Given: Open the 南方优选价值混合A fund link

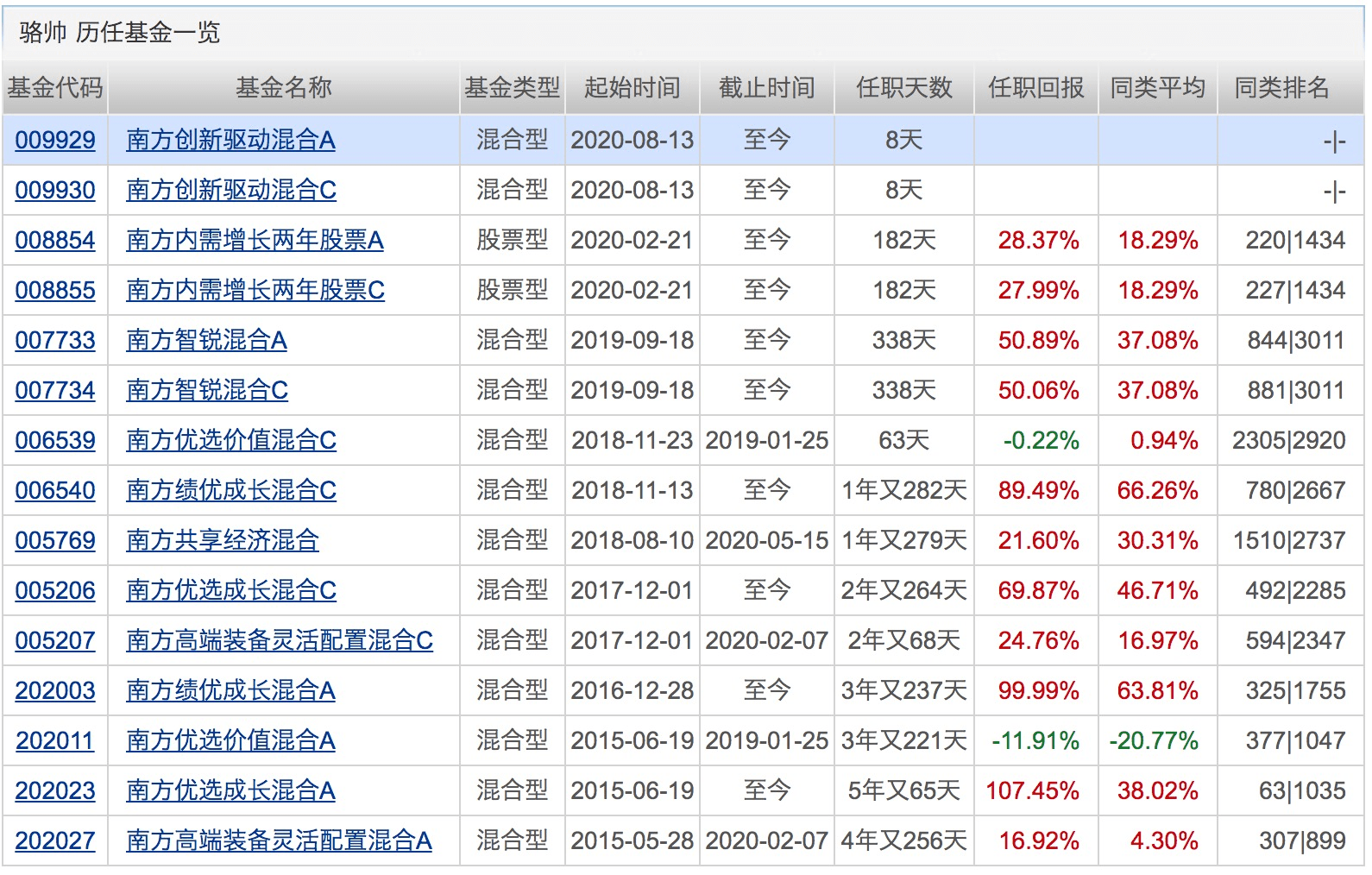Looking at the screenshot, I should [230, 740].
